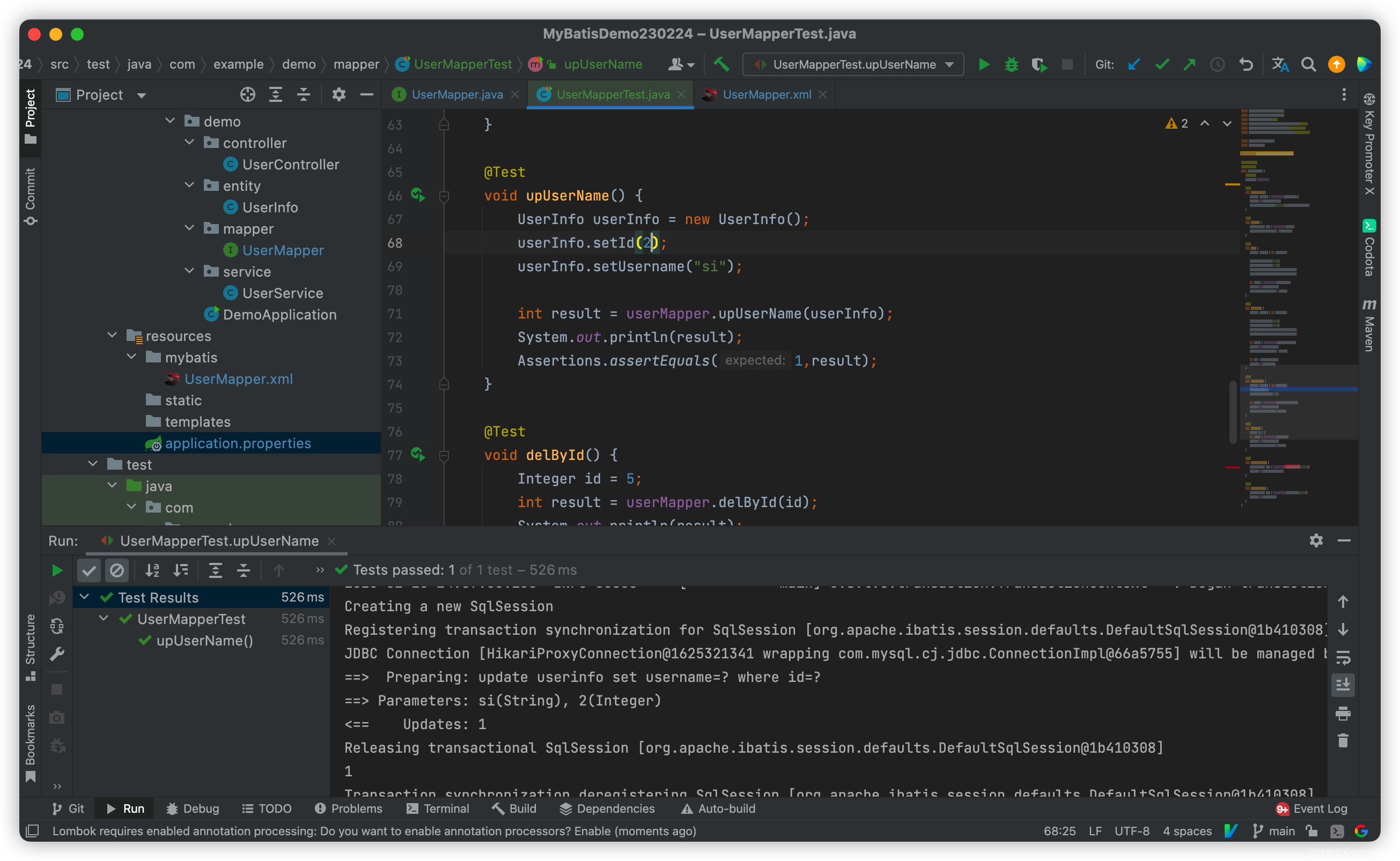
Task: Toggle the Structure tool window stripe
Action: pos(30,648)
